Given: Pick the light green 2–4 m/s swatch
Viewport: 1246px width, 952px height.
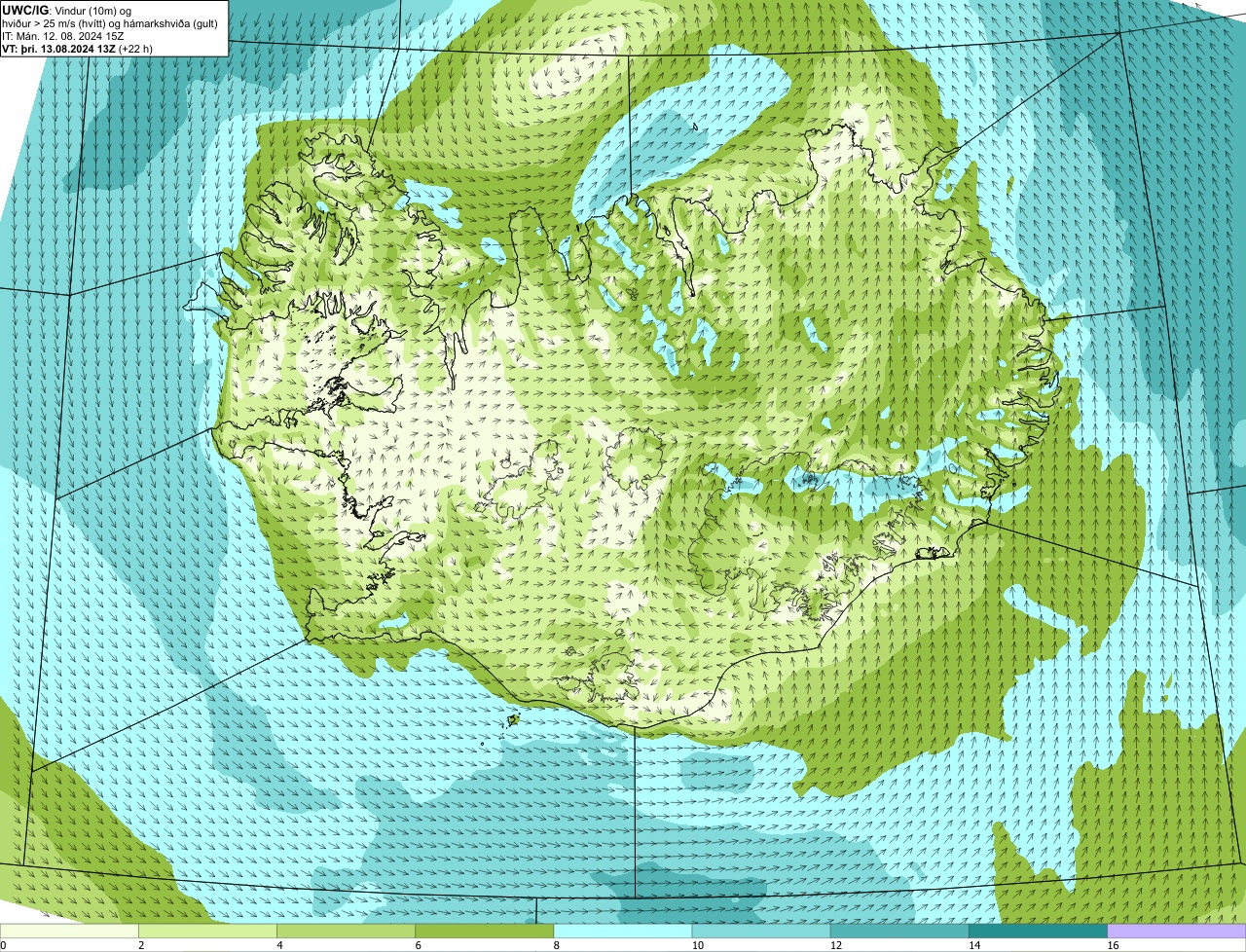Looking at the screenshot, I should coord(207,932).
